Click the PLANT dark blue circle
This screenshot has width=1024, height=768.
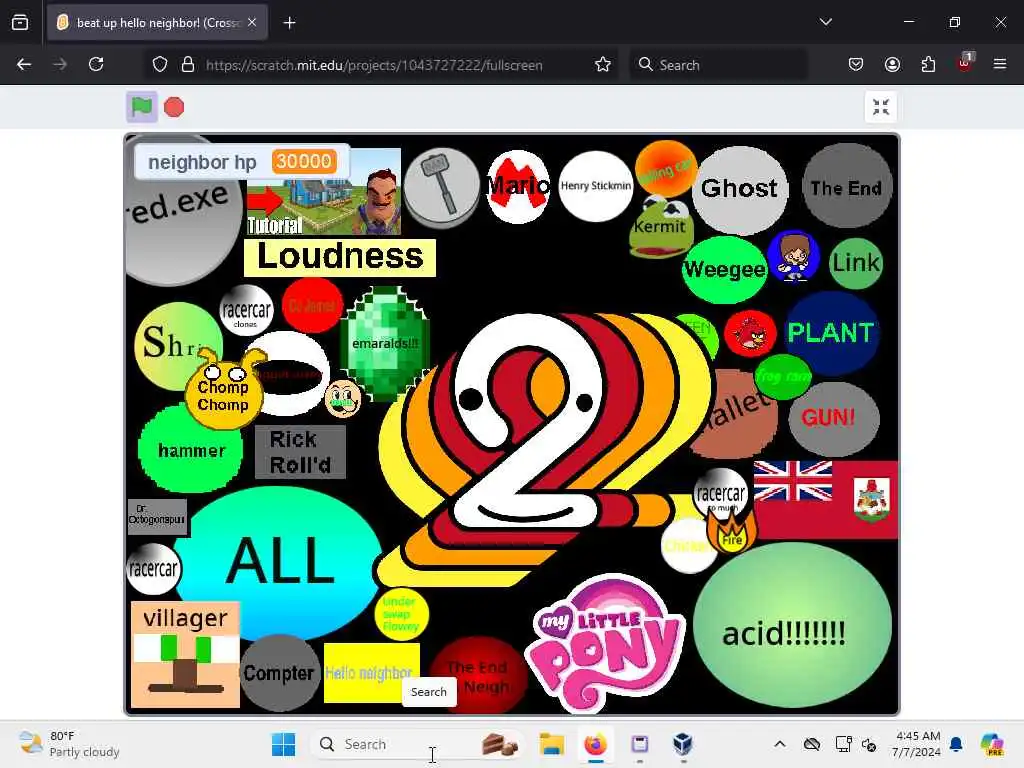pyautogui.click(x=831, y=332)
